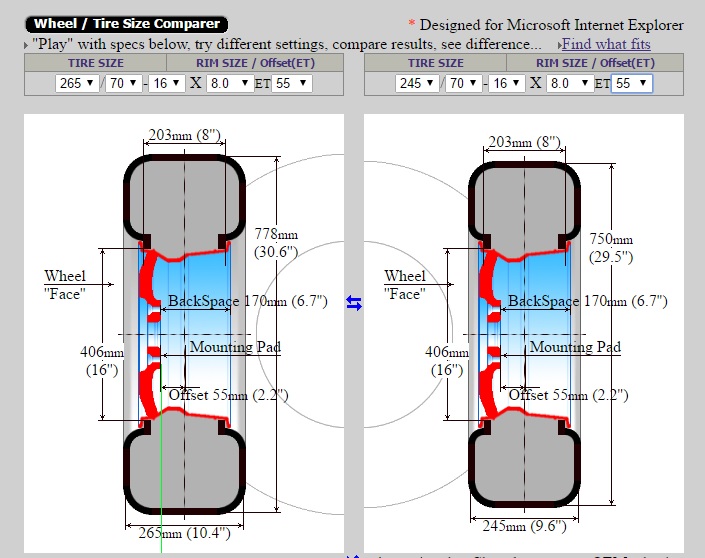Image resolution: width=705 pixels, height=558 pixels.
Task: Click left diagram Wheel "Face" label
Action: [x=65, y=285]
